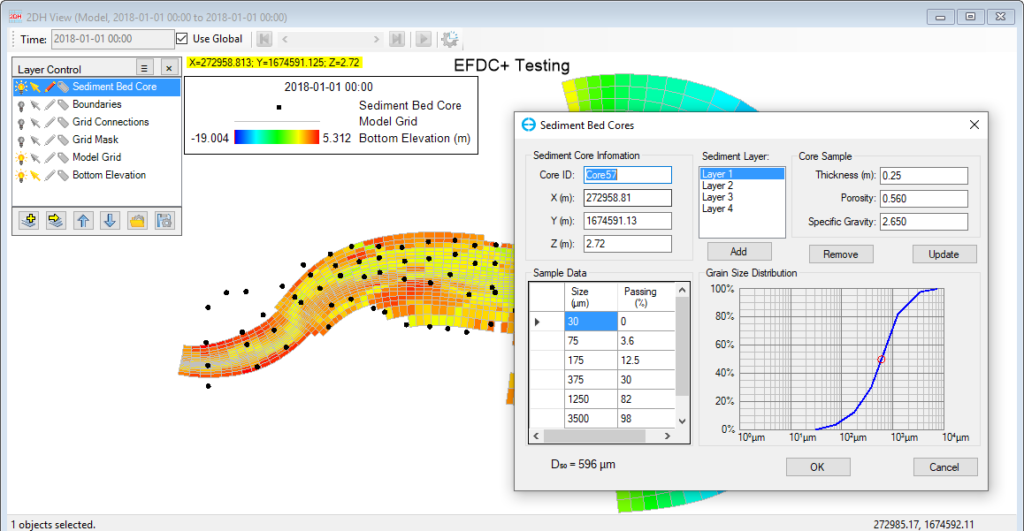Toggle visibility bulb of Model Grid layer

click(x=20, y=158)
